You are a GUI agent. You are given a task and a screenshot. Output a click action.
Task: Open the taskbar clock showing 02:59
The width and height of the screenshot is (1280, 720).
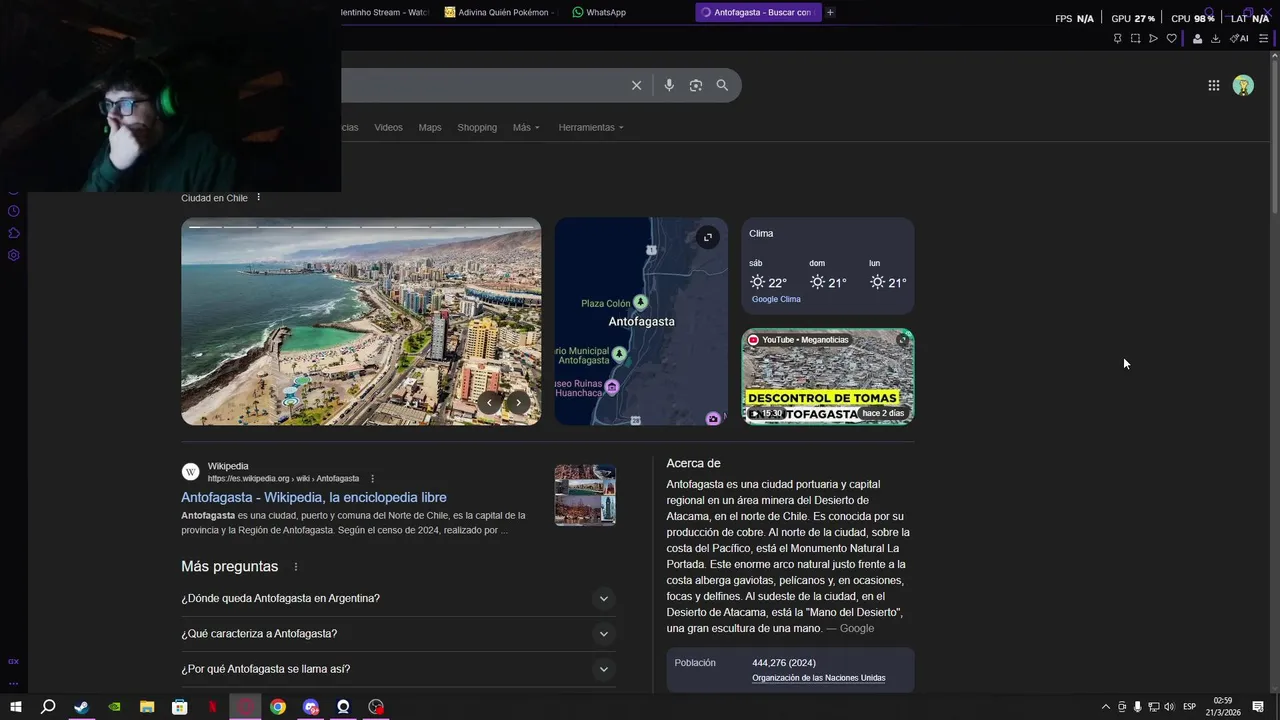click(x=1223, y=707)
